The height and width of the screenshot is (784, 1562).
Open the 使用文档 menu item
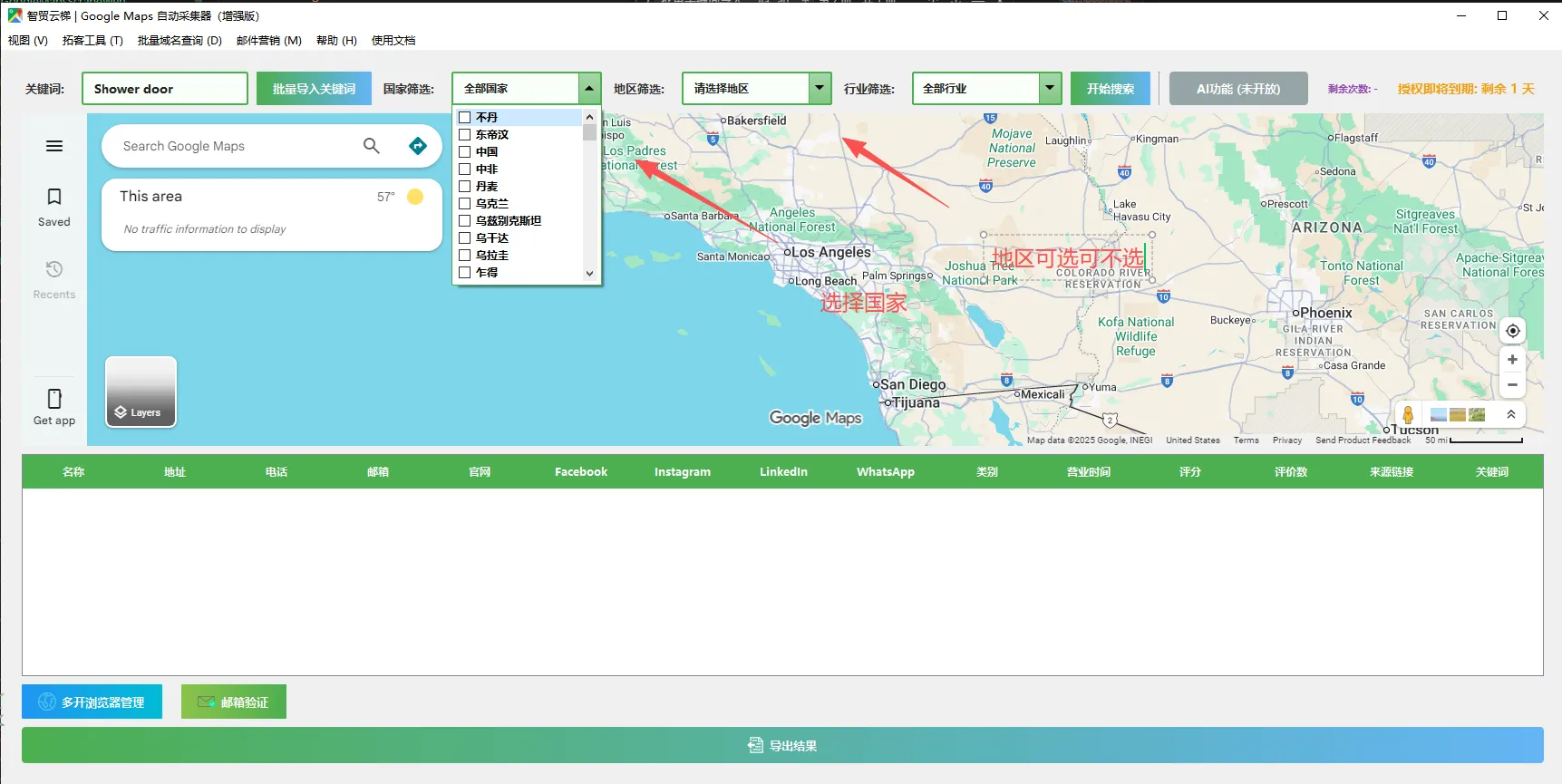pyautogui.click(x=393, y=41)
